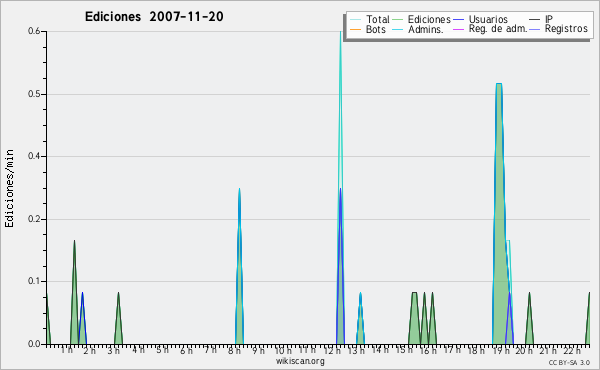
Task: Click the '18 h' x-axis label
Action: [476, 351]
